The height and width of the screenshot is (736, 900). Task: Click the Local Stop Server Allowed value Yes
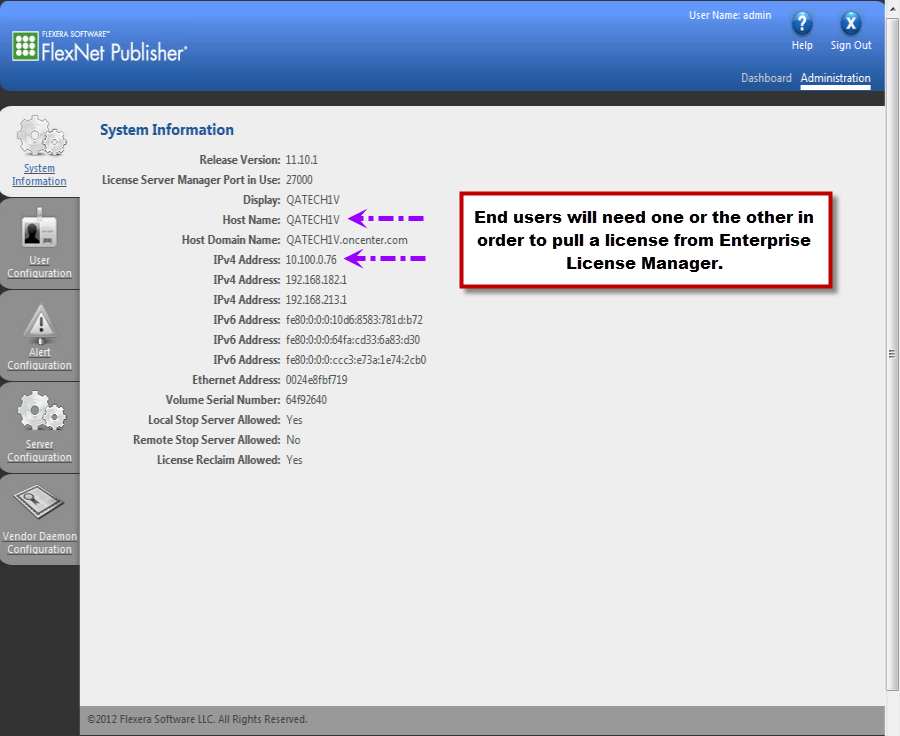coord(294,420)
